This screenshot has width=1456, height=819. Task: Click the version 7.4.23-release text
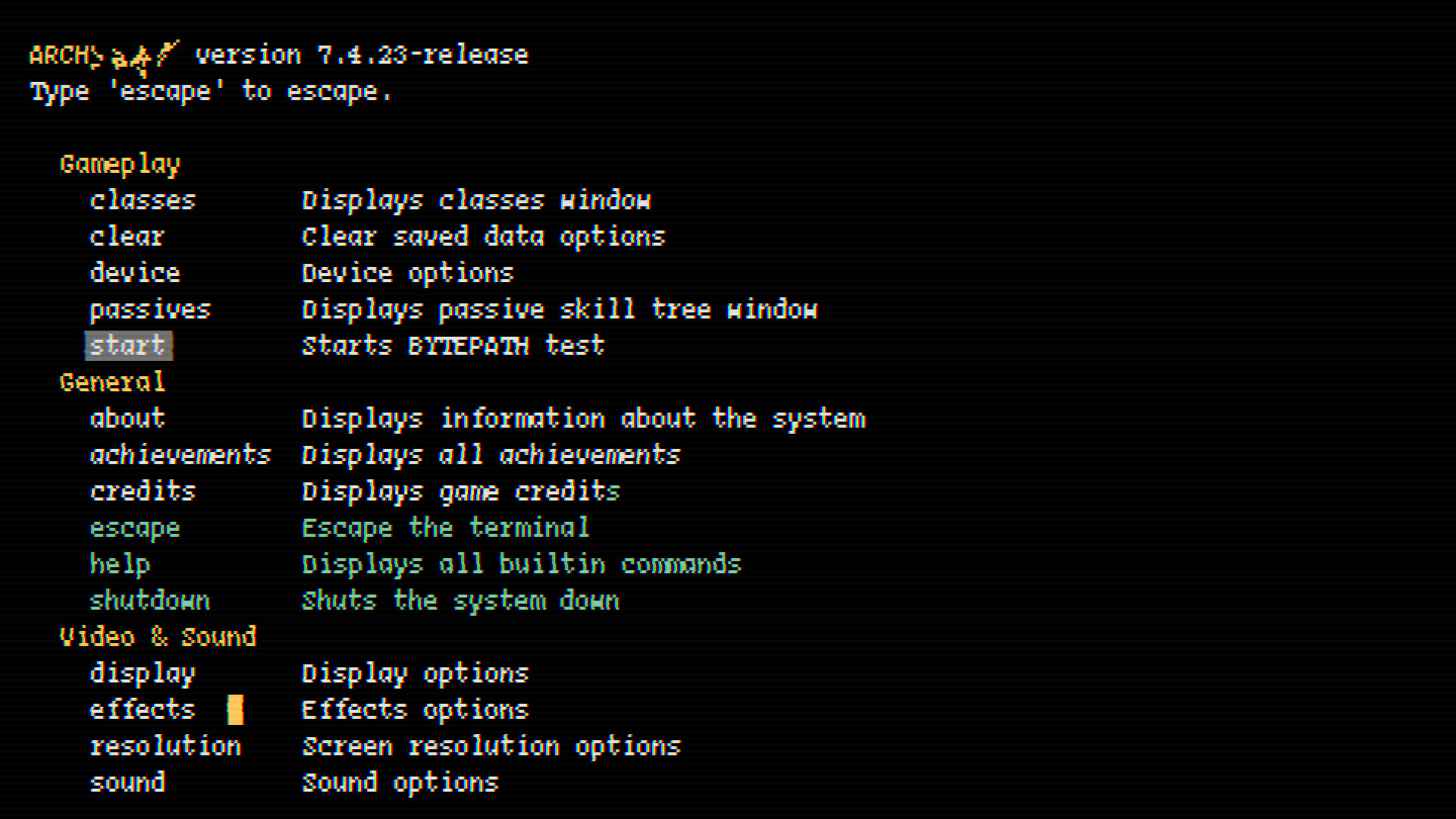point(361,54)
